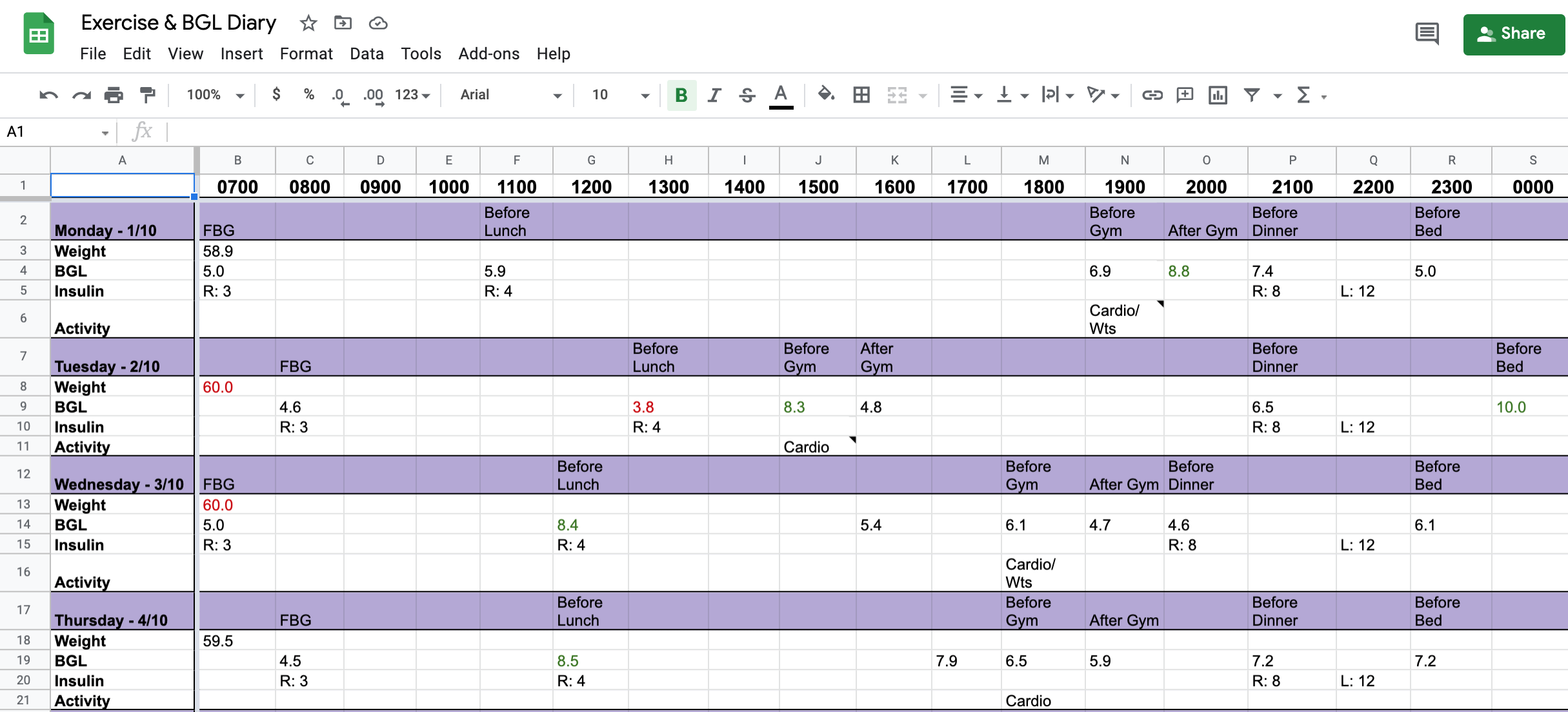The height and width of the screenshot is (712, 1568).
Task: Insert a chart using toolbar icon
Action: (x=1218, y=95)
